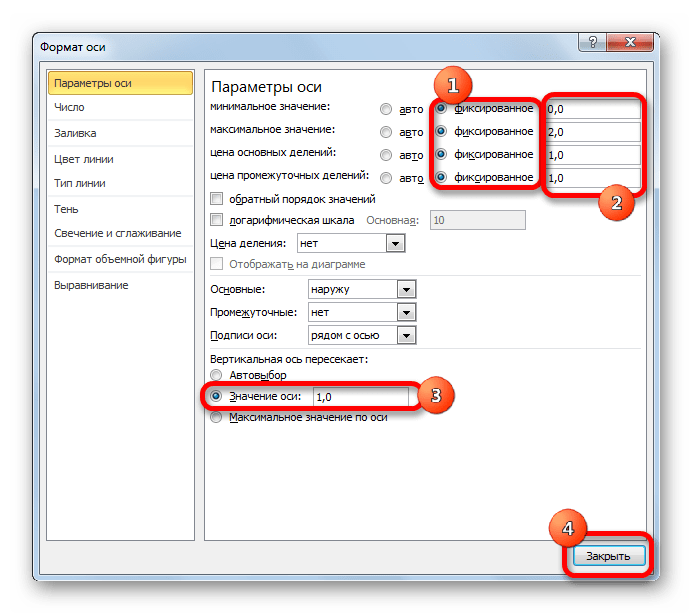The image size is (693, 614).
Task: Click the Закрыть button
Action: click(x=609, y=556)
